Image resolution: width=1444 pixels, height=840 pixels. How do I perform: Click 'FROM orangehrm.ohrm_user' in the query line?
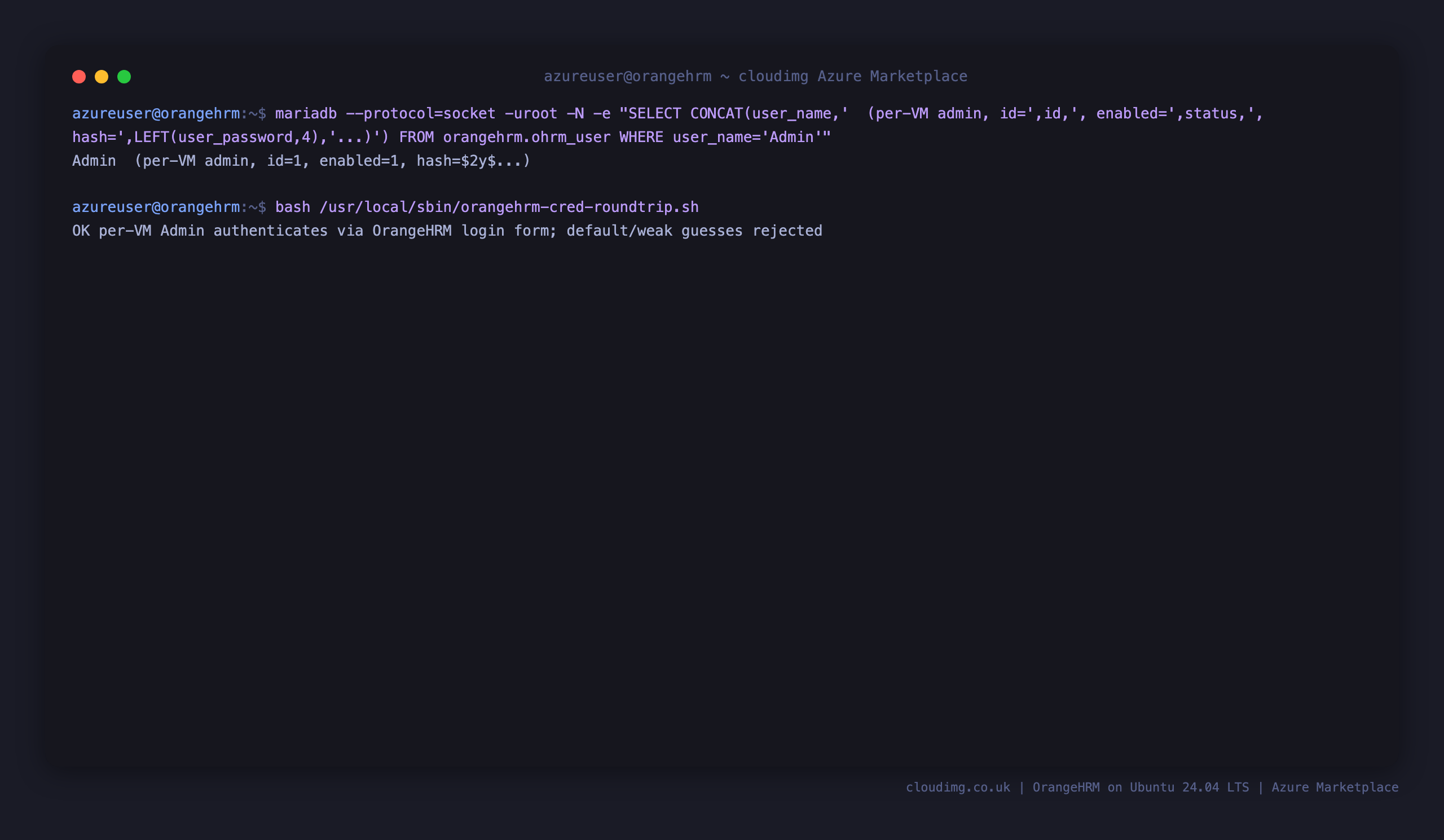(x=504, y=138)
